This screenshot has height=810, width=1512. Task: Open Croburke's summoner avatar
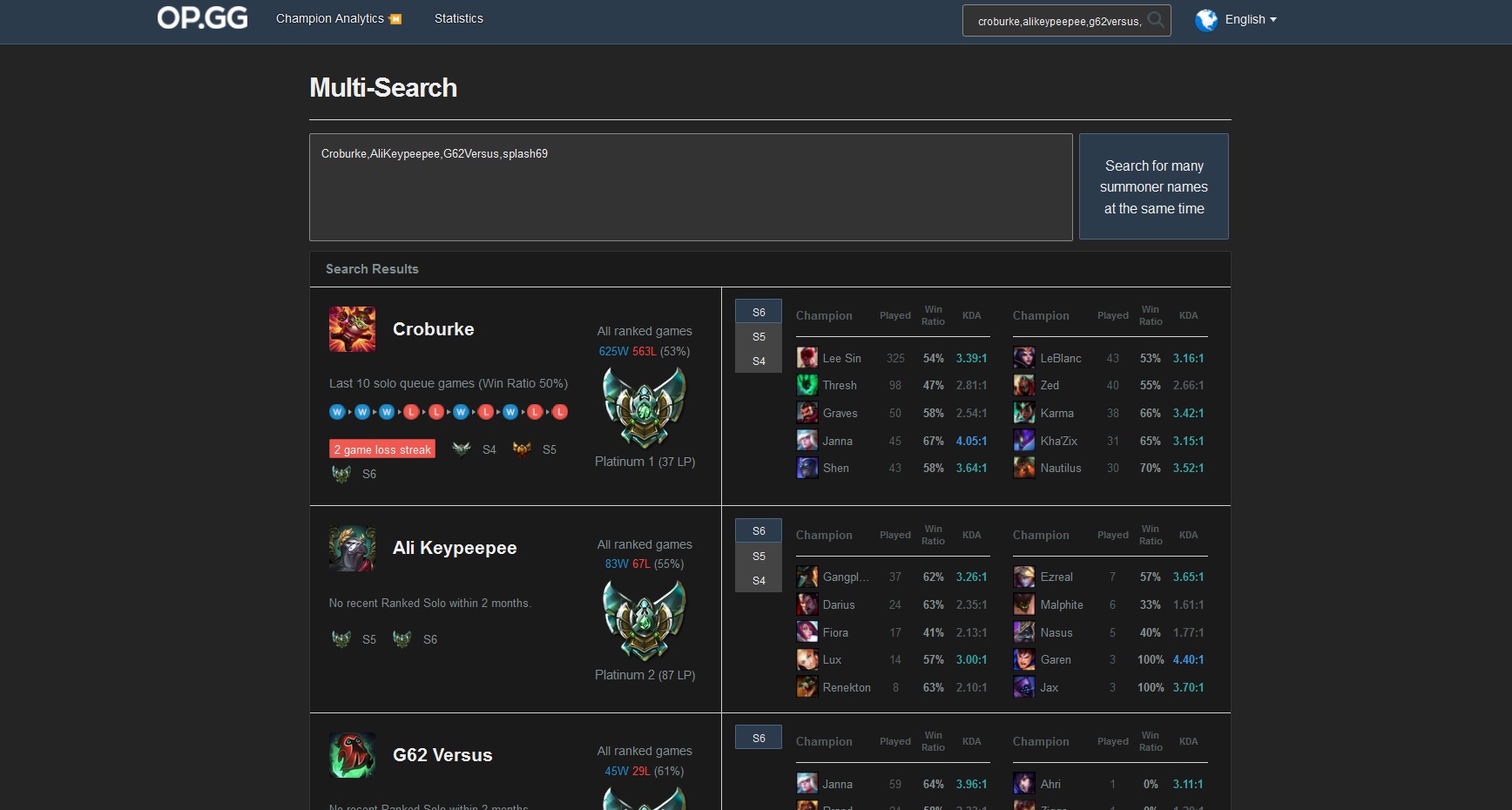[352, 329]
